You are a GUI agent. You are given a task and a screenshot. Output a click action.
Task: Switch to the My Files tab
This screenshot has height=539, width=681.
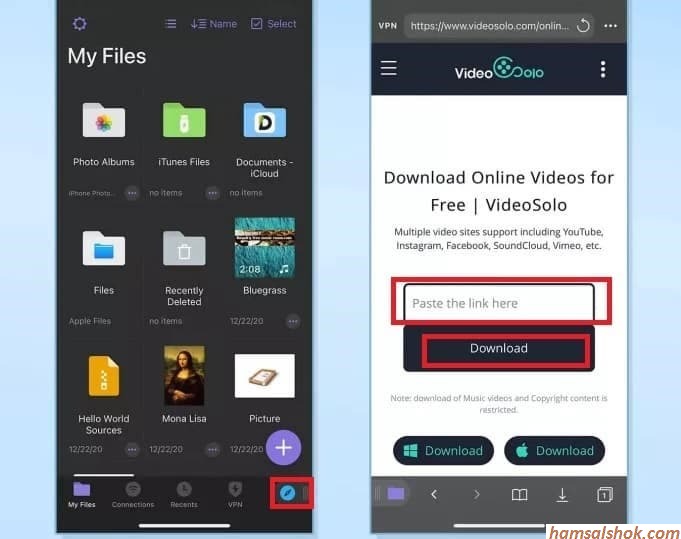82,495
